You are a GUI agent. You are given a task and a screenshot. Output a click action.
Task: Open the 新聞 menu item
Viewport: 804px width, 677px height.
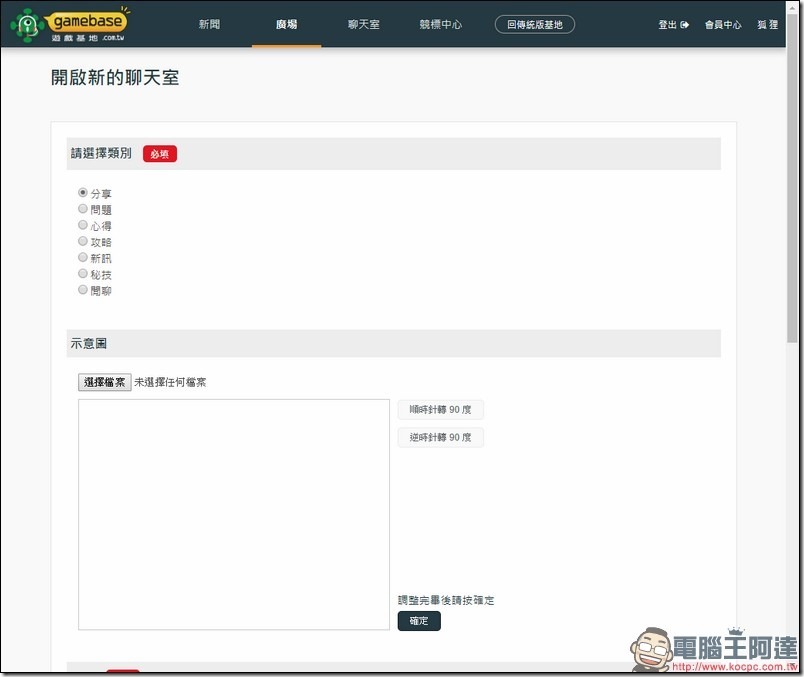(x=209, y=24)
